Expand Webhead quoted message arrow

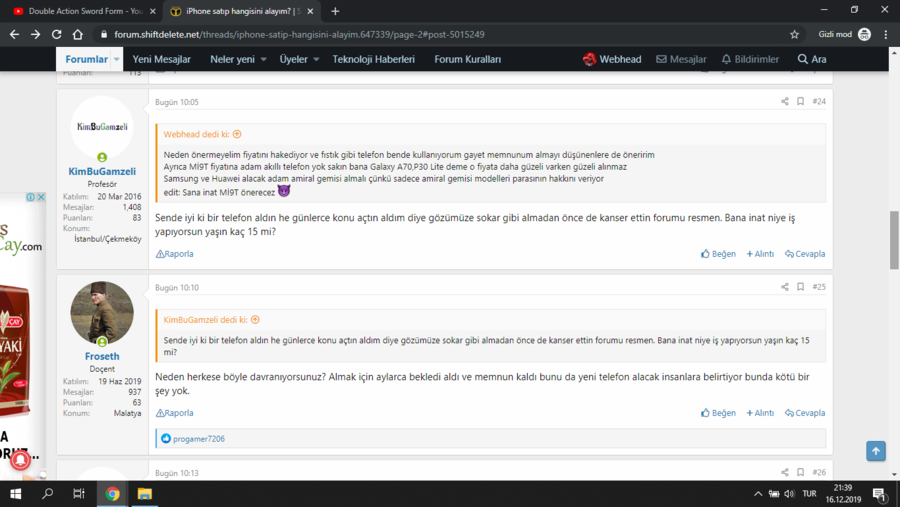click(x=237, y=134)
